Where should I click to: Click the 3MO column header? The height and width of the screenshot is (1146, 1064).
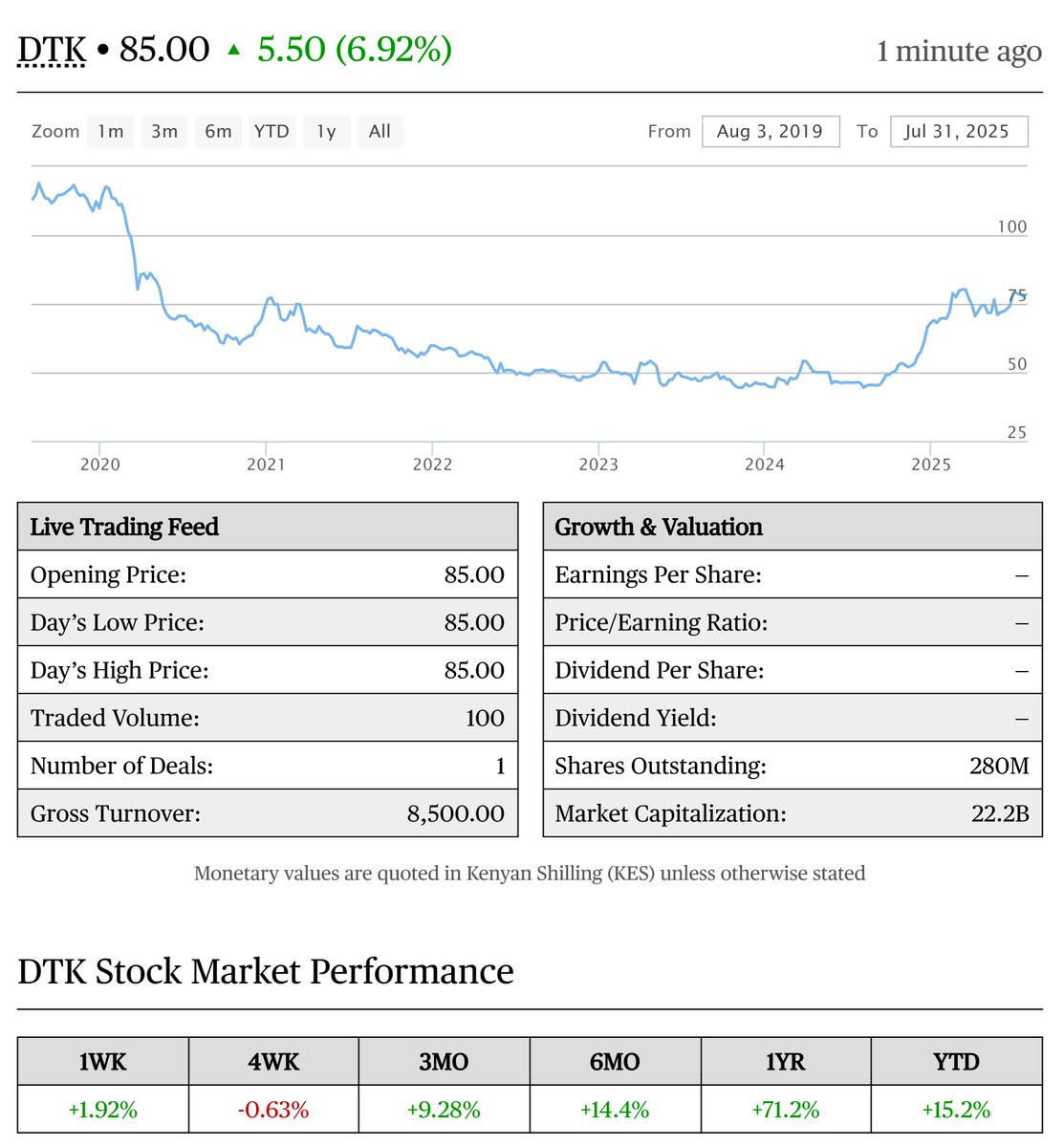tap(445, 1061)
